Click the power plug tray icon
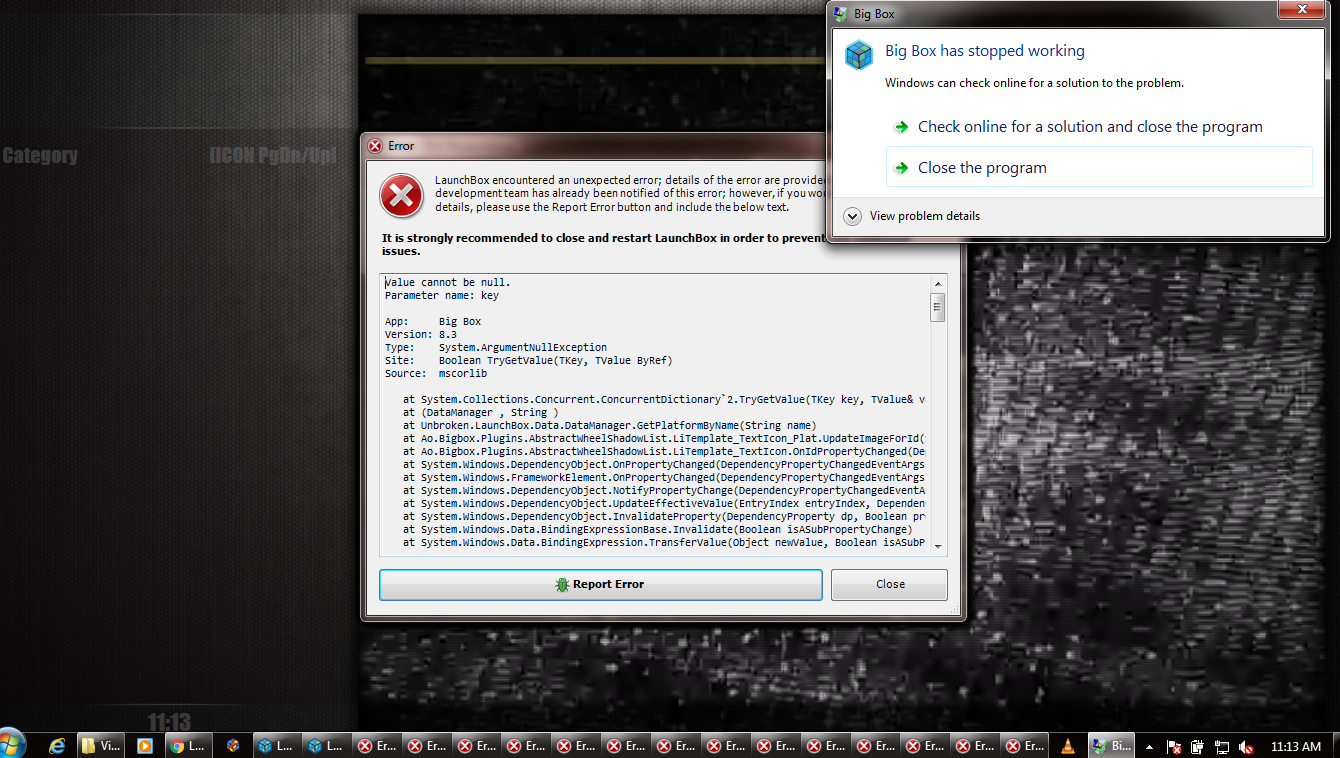 pos(1197,746)
